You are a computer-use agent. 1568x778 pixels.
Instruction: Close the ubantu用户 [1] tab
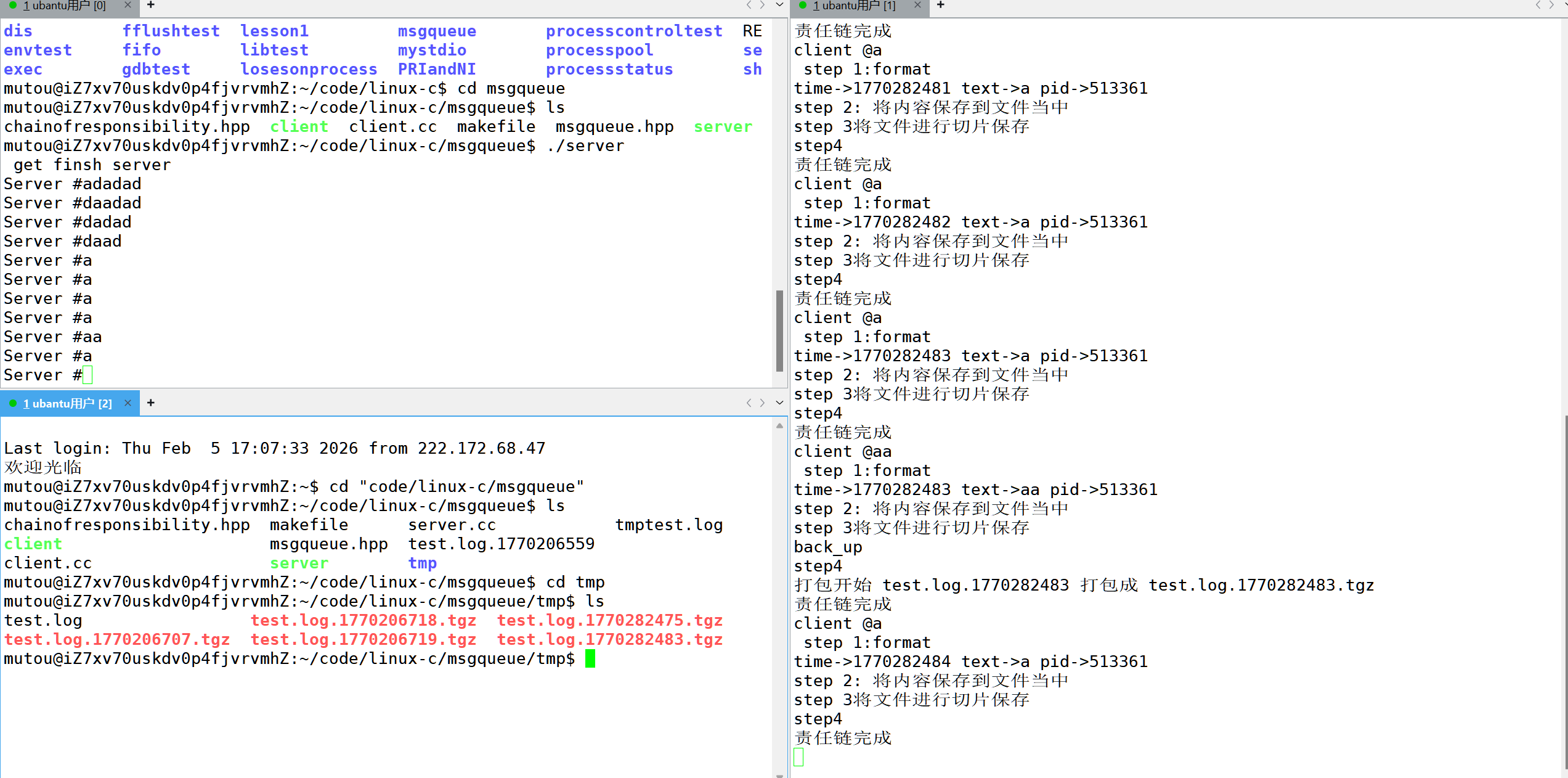(x=917, y=5)
